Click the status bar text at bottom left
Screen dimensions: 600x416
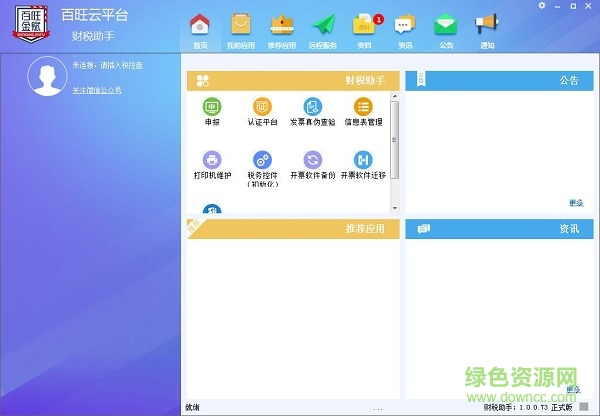click(x=192, y=407)
